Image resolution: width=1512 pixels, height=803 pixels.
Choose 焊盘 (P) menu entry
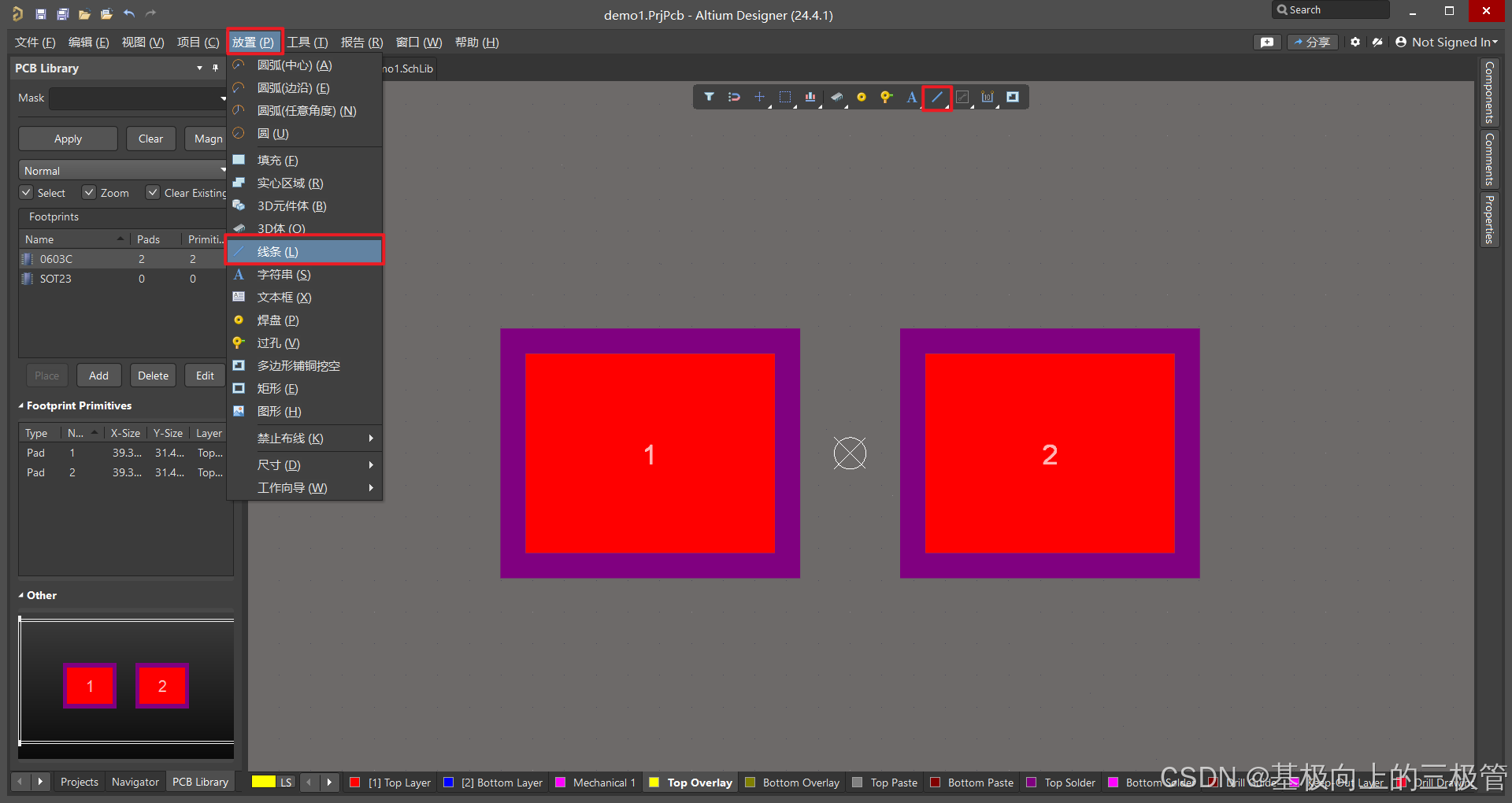304,320
